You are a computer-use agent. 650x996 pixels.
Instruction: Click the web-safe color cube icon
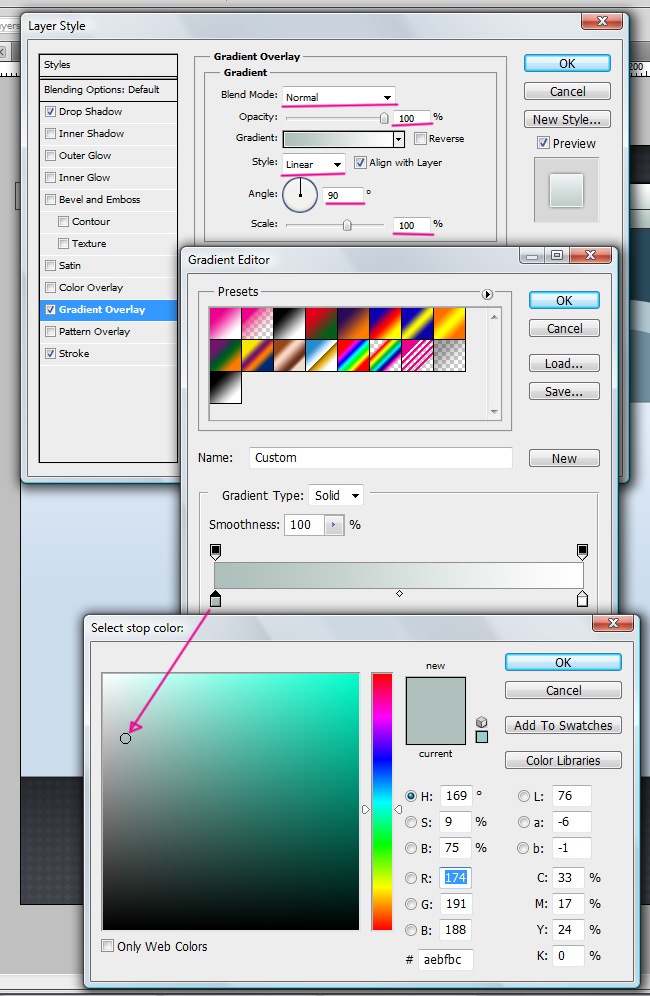(481, 722)
